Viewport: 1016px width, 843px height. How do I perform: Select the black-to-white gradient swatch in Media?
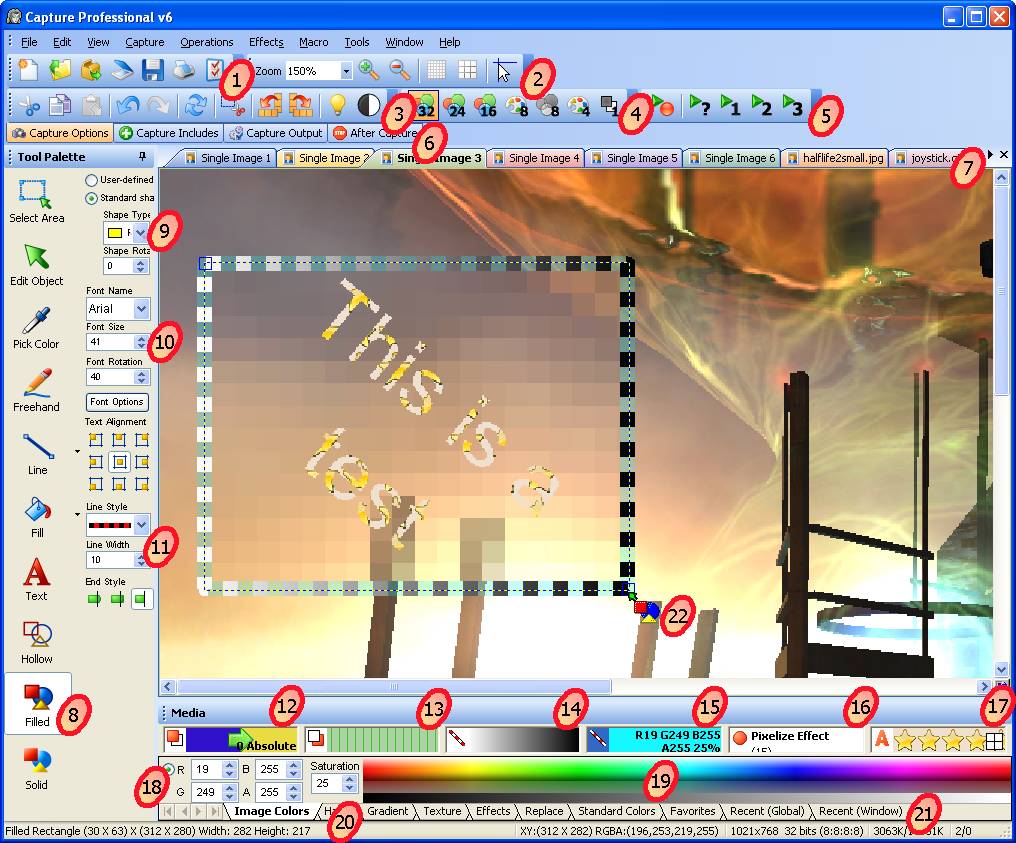513,740
